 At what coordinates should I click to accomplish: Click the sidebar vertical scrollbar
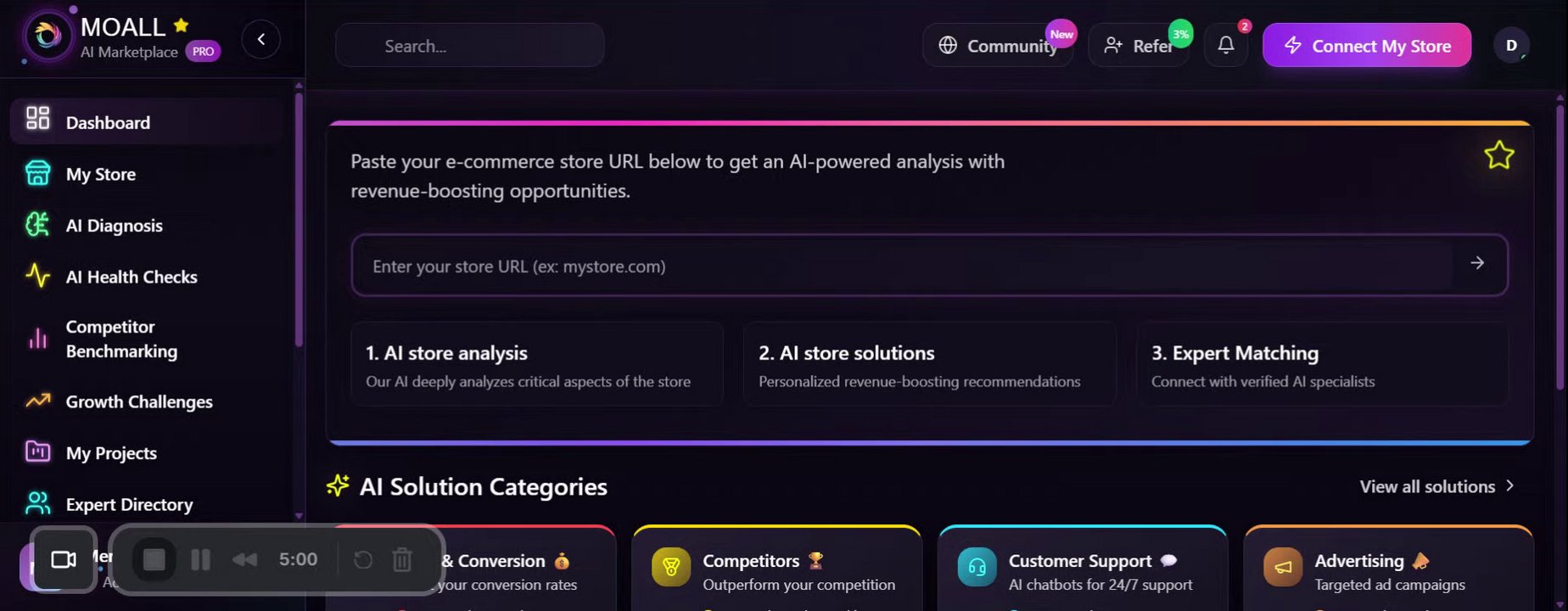click(299, 221)
